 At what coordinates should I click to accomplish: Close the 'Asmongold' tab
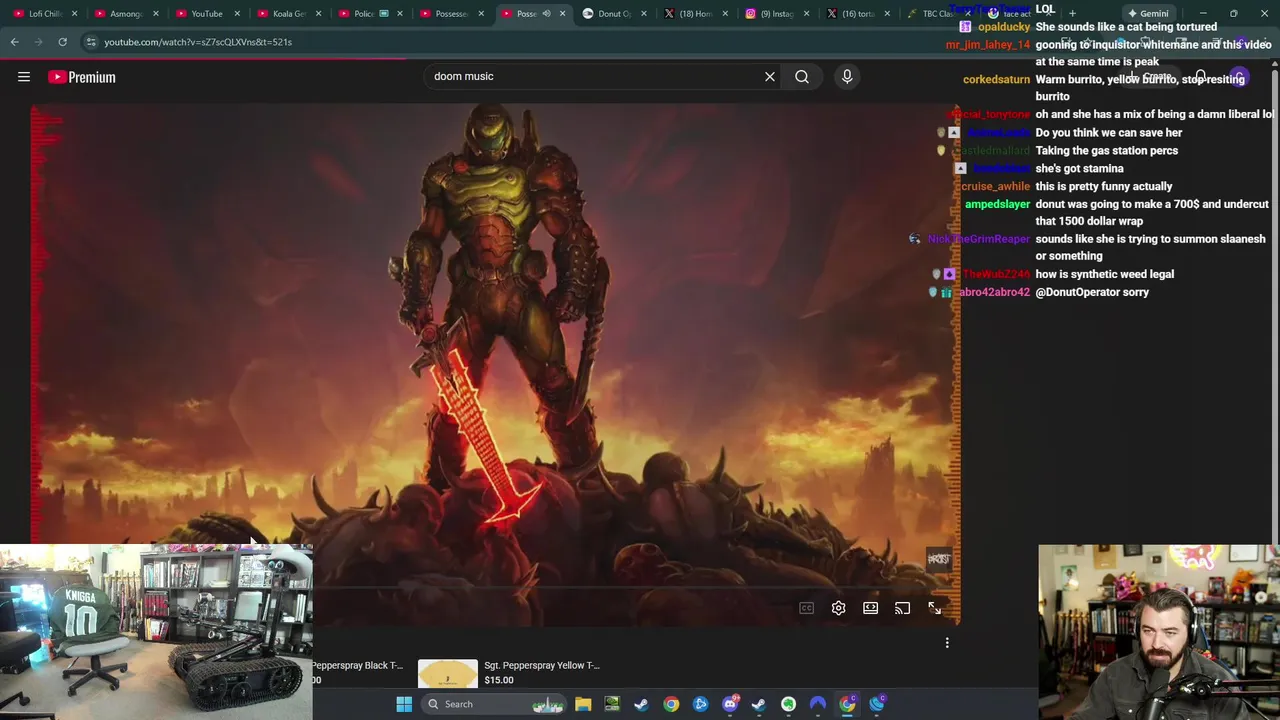156,14
